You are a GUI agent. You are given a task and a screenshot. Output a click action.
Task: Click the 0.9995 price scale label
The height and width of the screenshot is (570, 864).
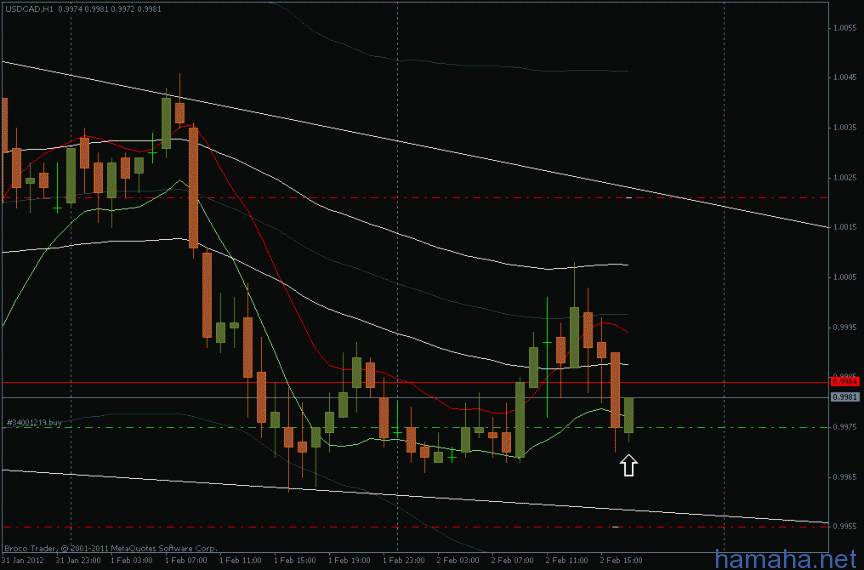coord(845,327)
